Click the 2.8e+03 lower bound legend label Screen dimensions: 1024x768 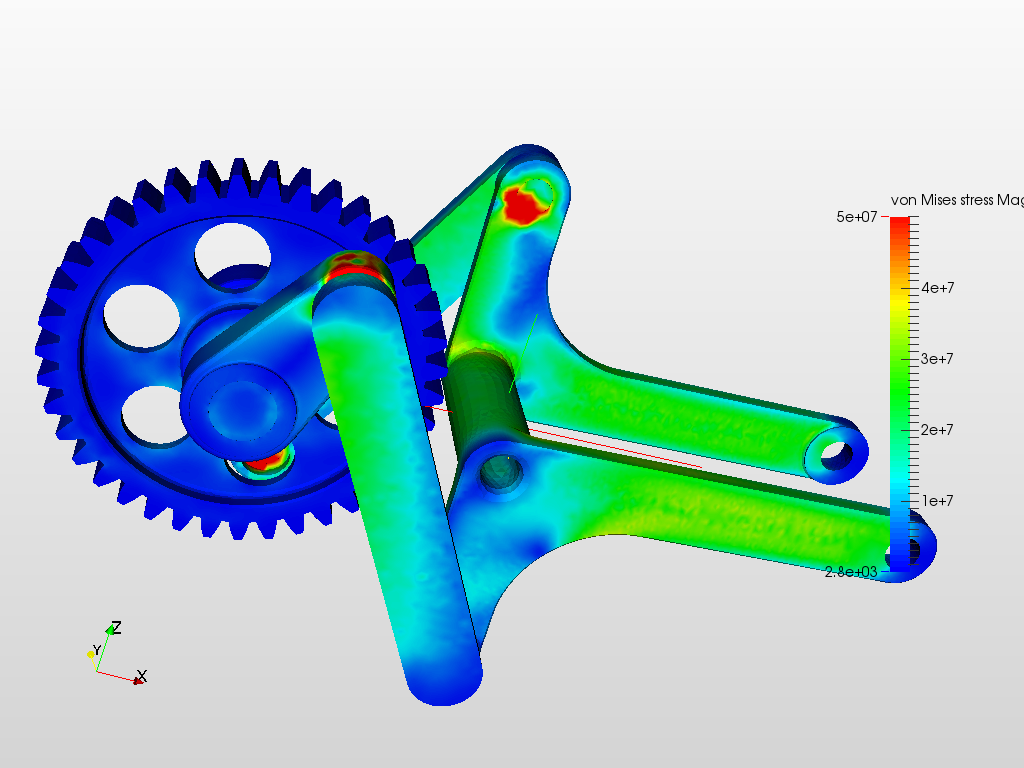tap(851, 570)
